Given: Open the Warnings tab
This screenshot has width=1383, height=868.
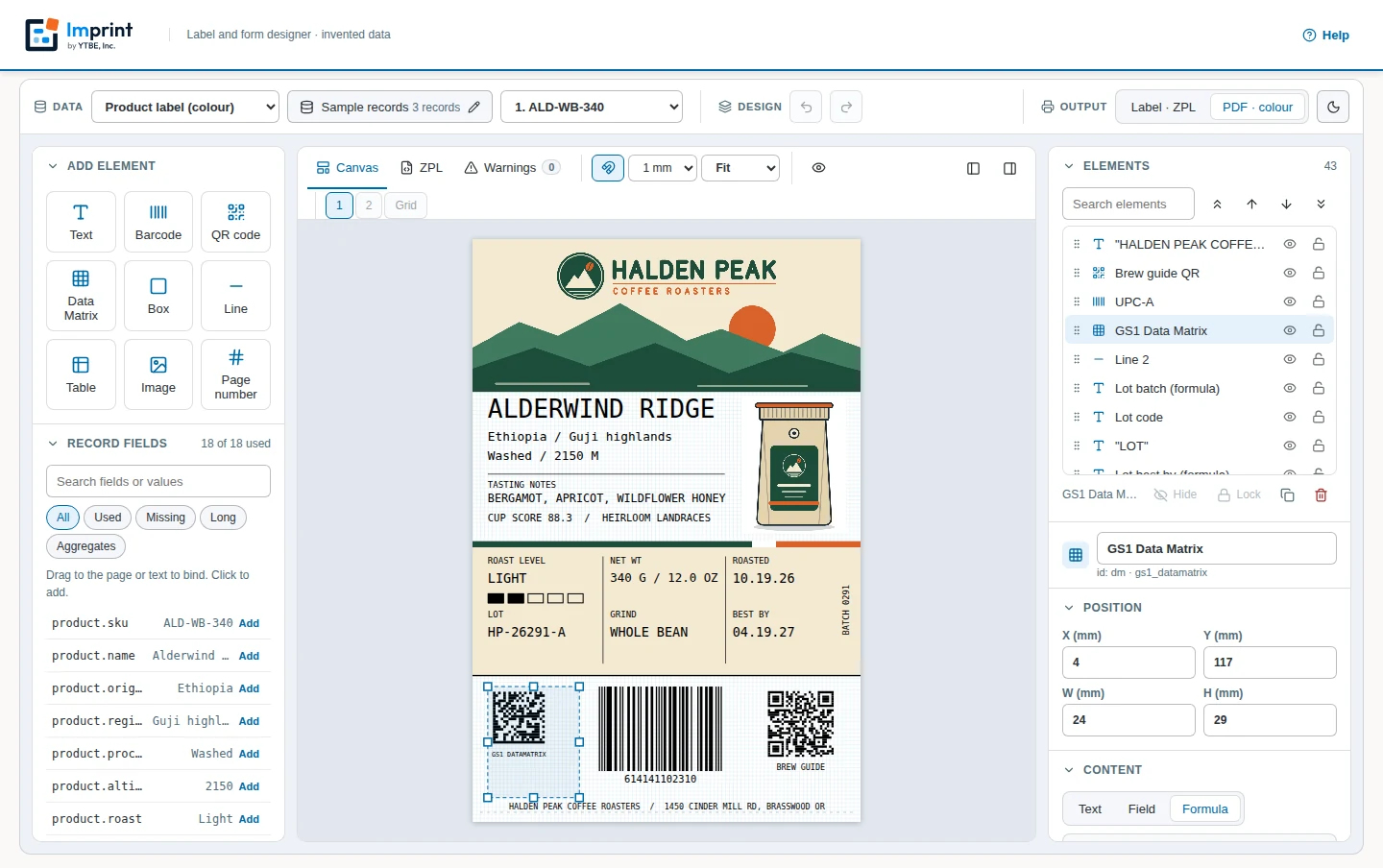Looking at the screenshot, I should pyautogui.click(x=512, y=168).
